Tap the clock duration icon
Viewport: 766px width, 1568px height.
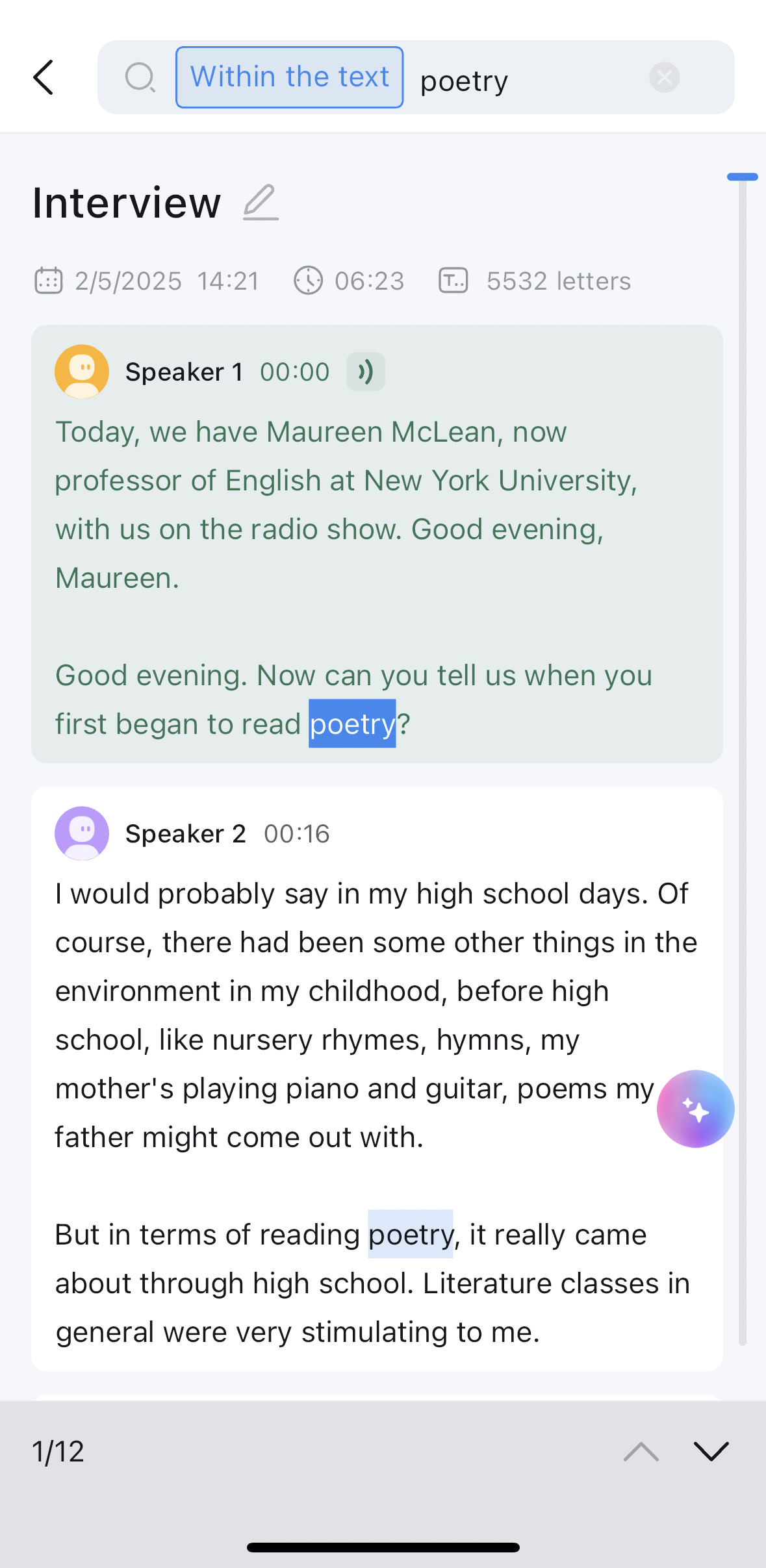(x=308, y=281)
